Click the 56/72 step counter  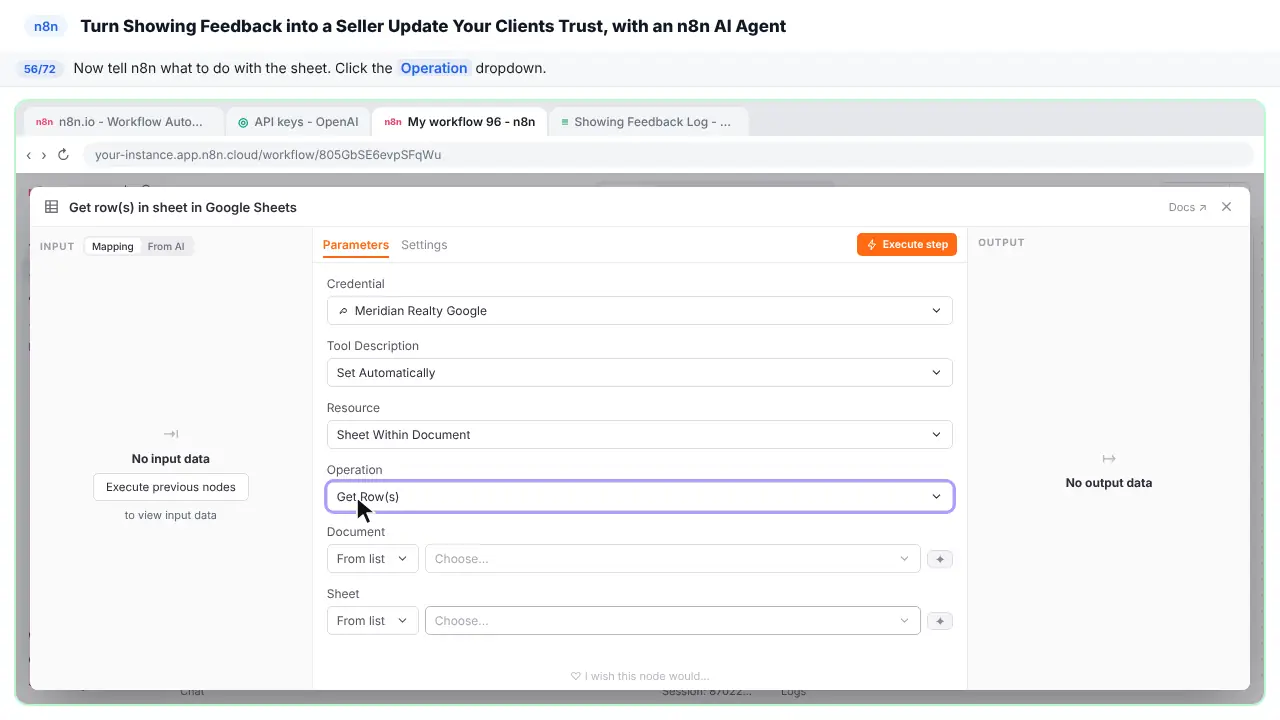coord(40,69)
